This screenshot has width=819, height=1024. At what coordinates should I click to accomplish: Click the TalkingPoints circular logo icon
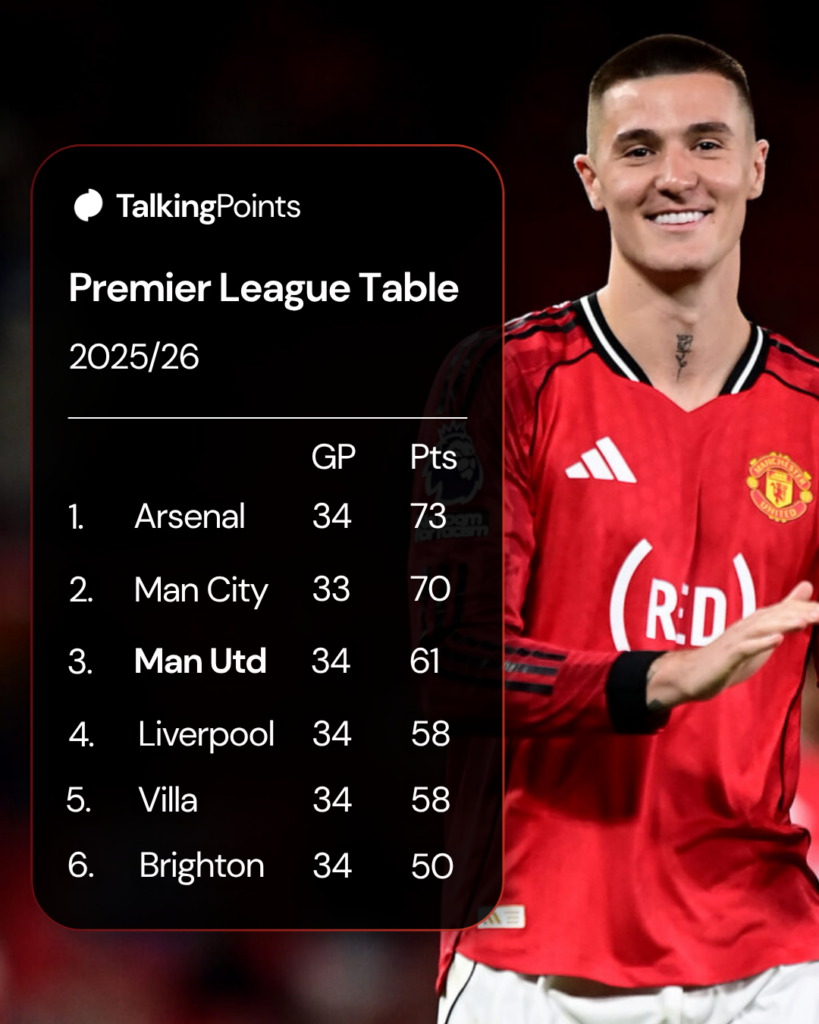[x=88, y=205]
